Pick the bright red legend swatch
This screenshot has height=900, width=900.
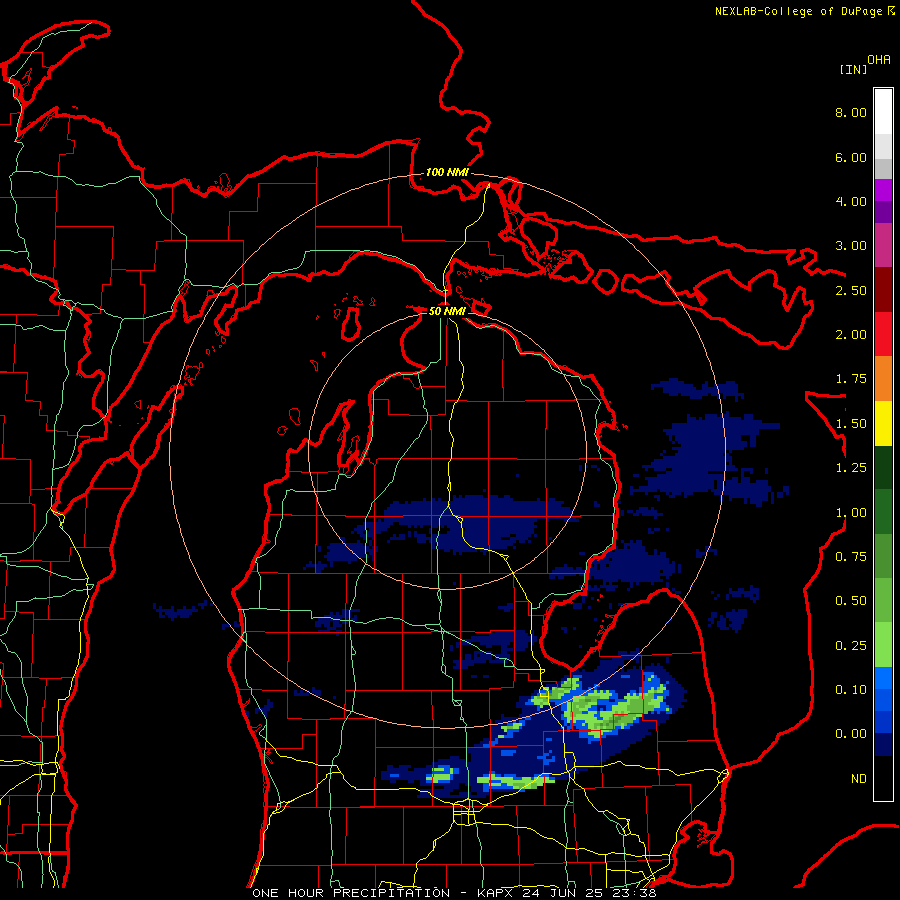(883, 334)
